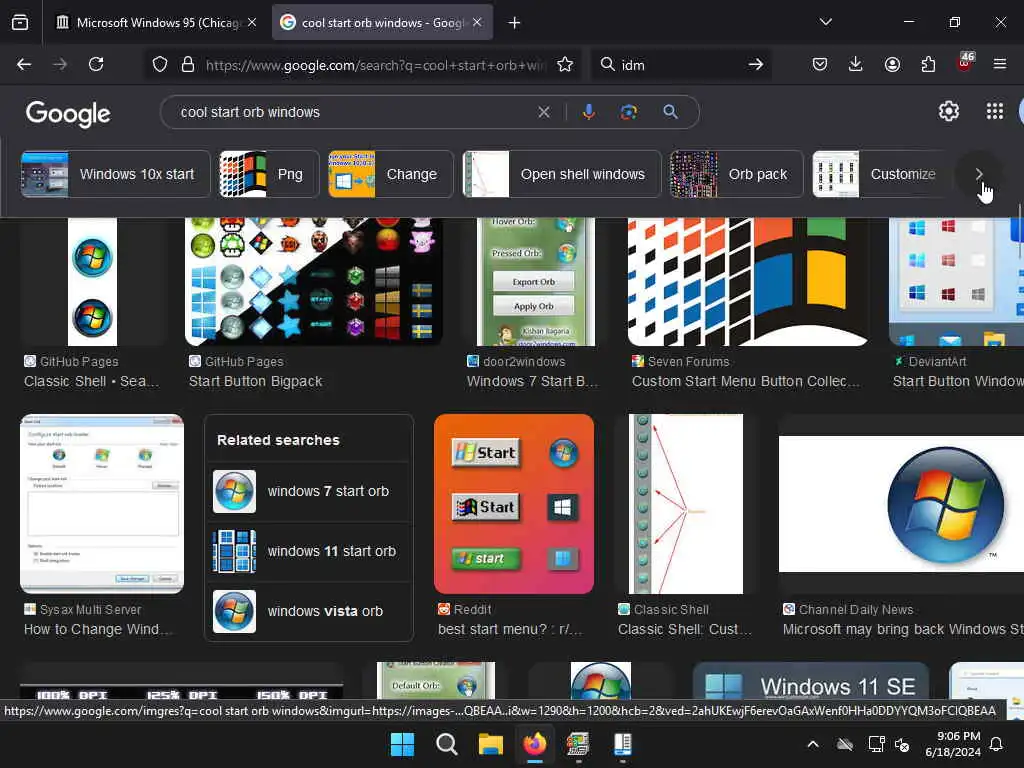Open a new browser tab
Image resolution: width=1024 pixels, height=768 pixels.
515,23
